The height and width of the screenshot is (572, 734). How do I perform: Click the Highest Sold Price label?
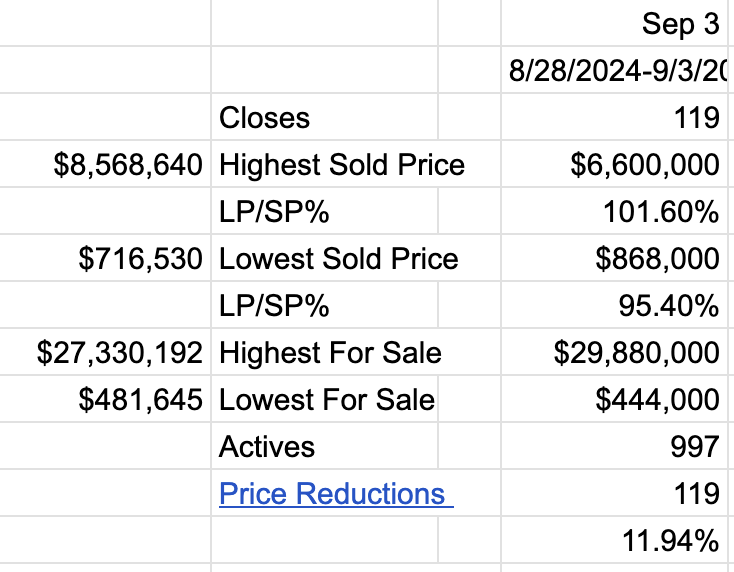click(341, 165)
